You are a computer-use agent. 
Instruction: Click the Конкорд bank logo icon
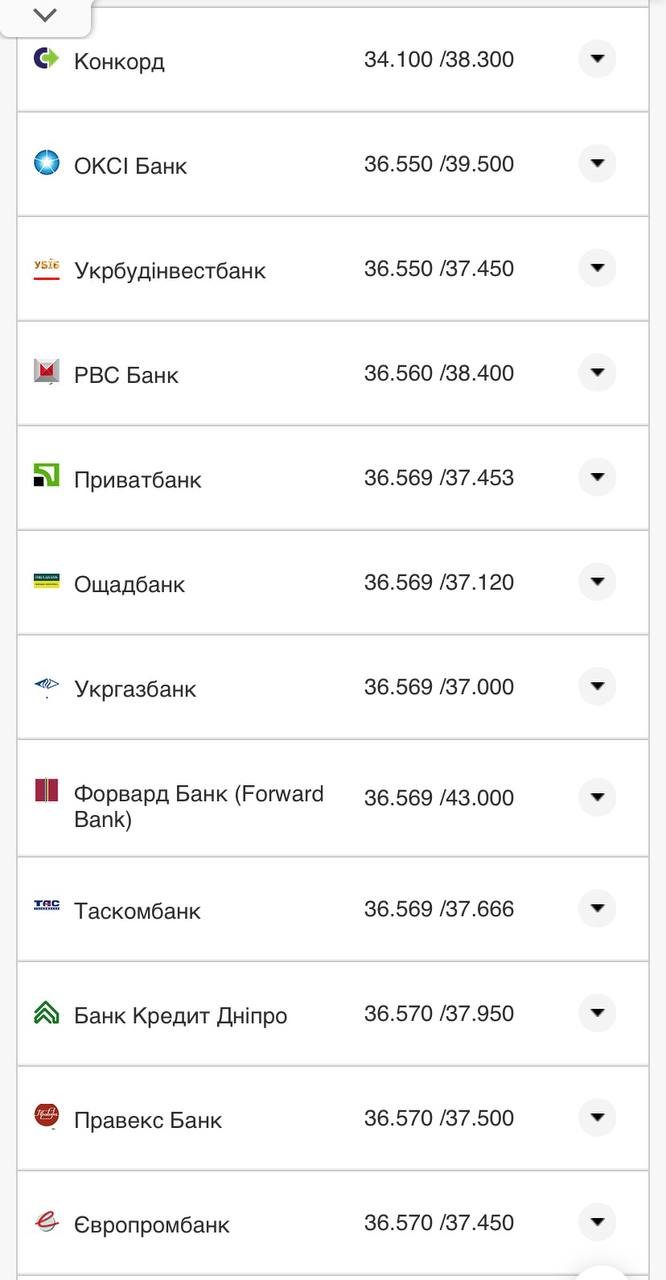(x=46, y=58)
